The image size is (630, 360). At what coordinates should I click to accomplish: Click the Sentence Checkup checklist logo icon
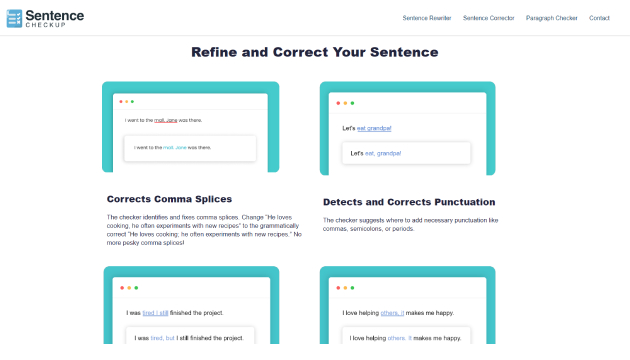[14, 18]
